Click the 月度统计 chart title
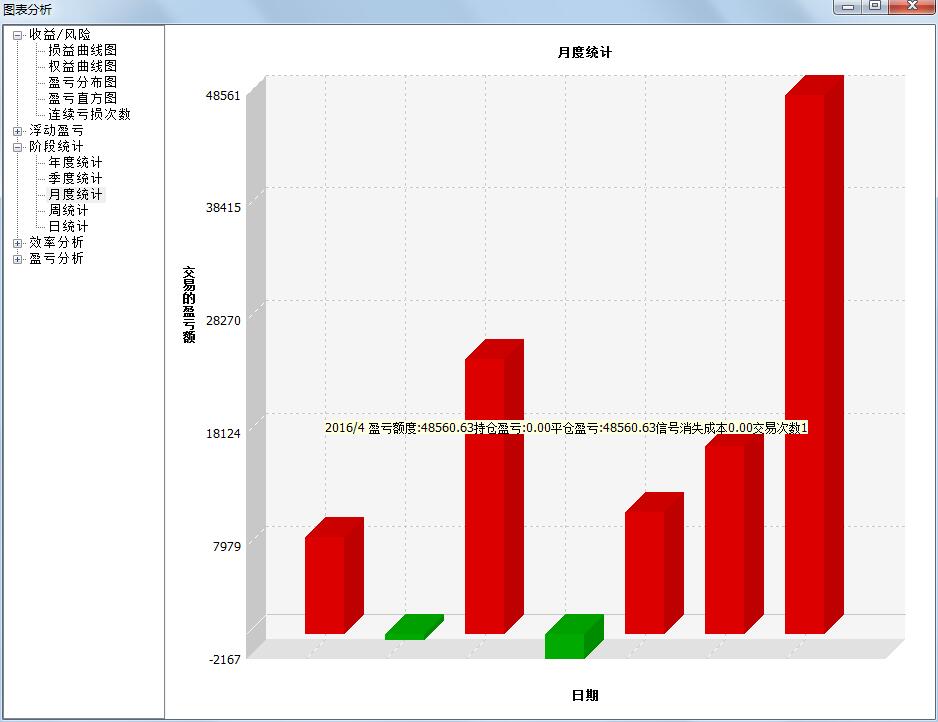The height and width of the screenshot is (722, 938). point(584,53)
